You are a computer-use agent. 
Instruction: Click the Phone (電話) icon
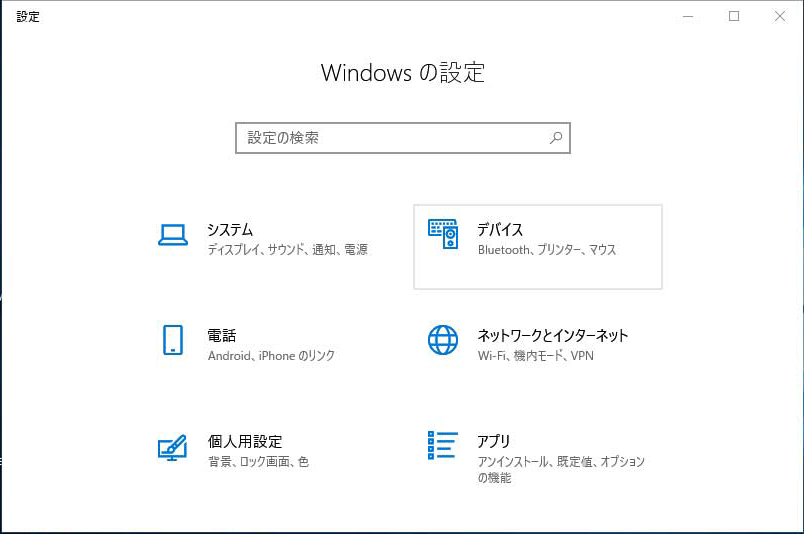tap(173, 340)
